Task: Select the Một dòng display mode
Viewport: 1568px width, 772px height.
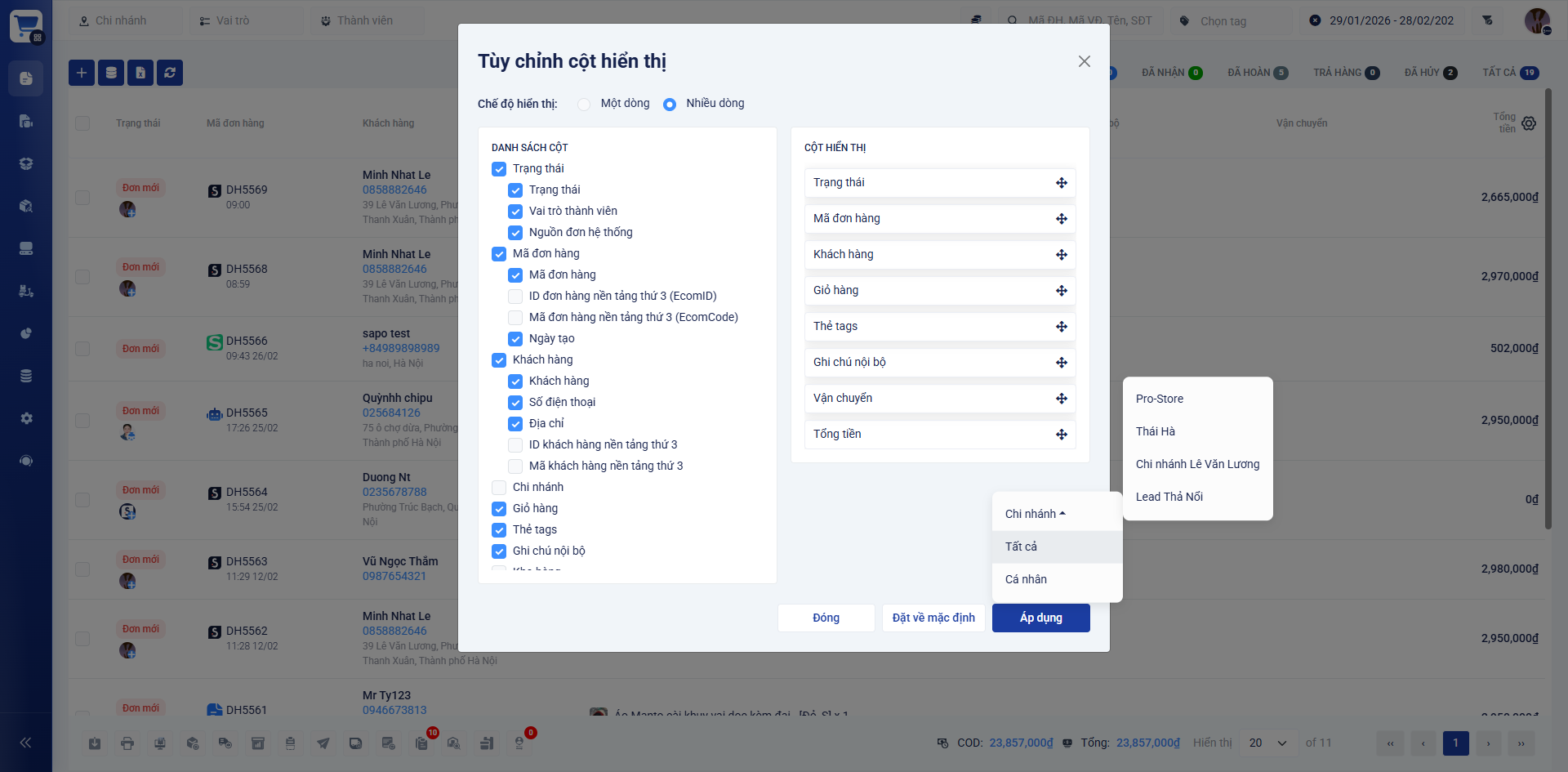Action: (584, 105)
